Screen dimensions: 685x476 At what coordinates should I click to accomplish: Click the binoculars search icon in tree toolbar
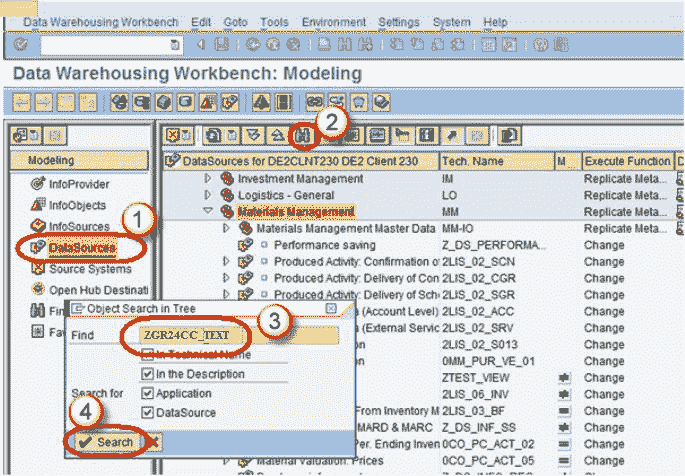click(x=303, y=136)
